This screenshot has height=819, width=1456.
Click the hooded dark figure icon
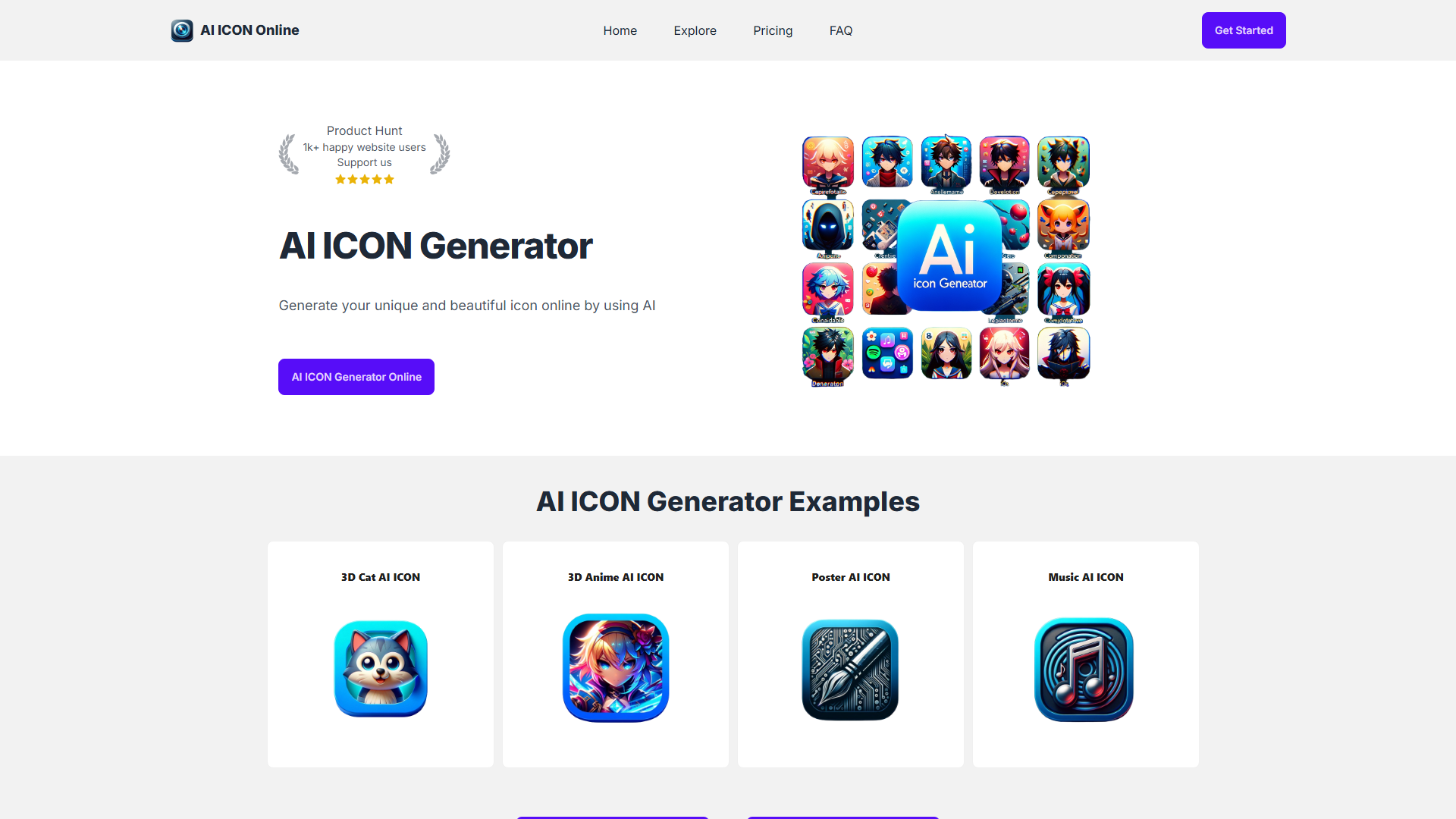[828, 225]
